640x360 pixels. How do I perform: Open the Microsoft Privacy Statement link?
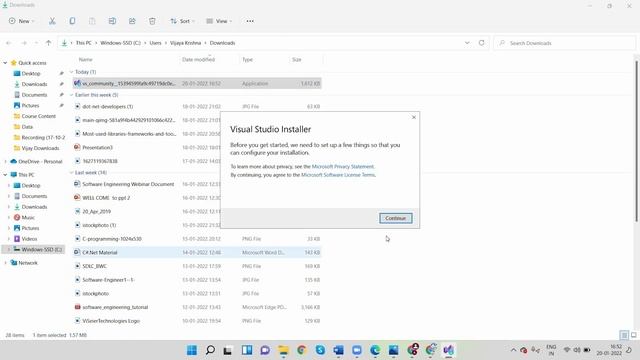click(x=342, y=167)
